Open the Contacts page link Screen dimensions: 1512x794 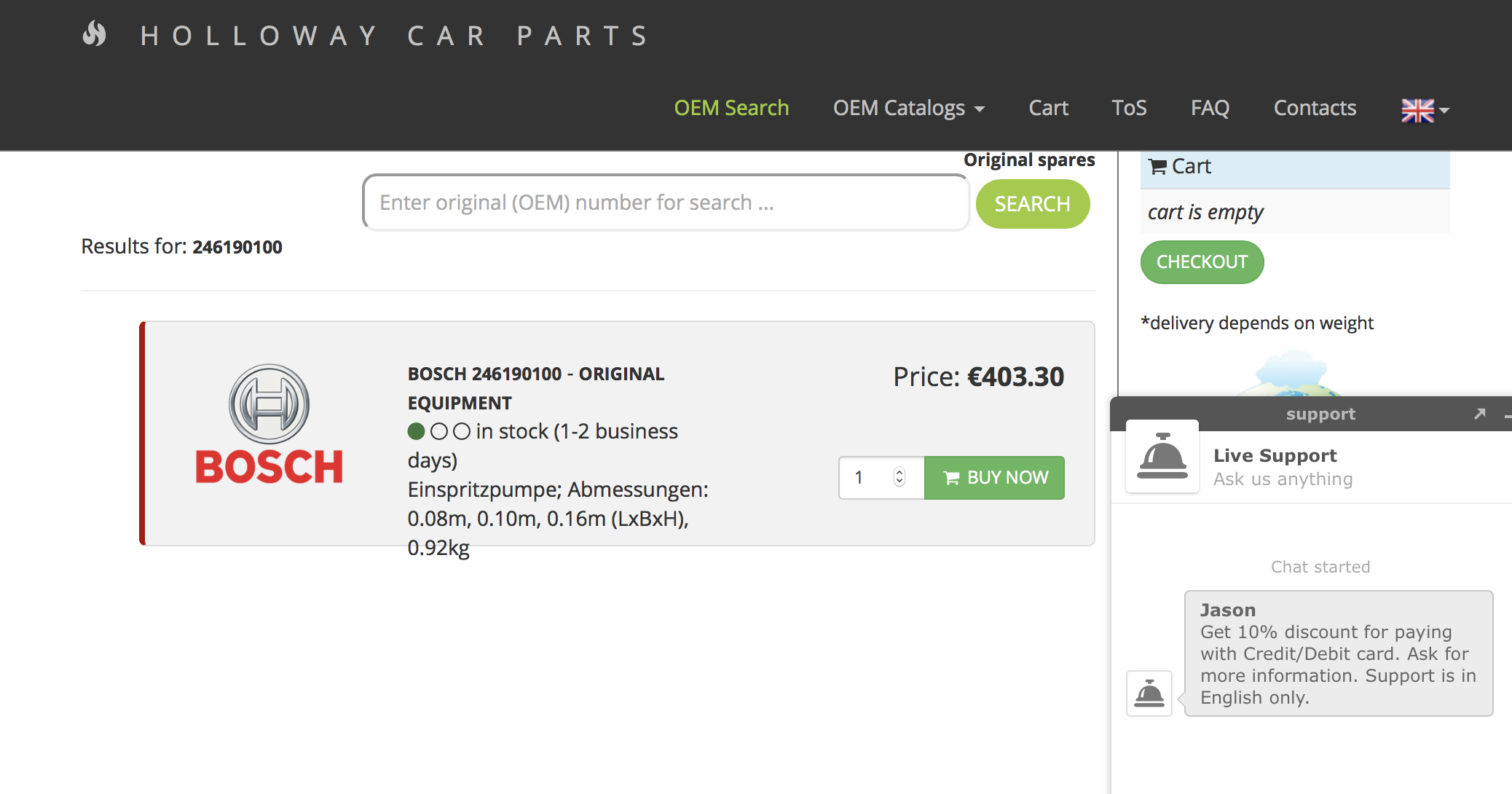click(x=1315, y=109)
